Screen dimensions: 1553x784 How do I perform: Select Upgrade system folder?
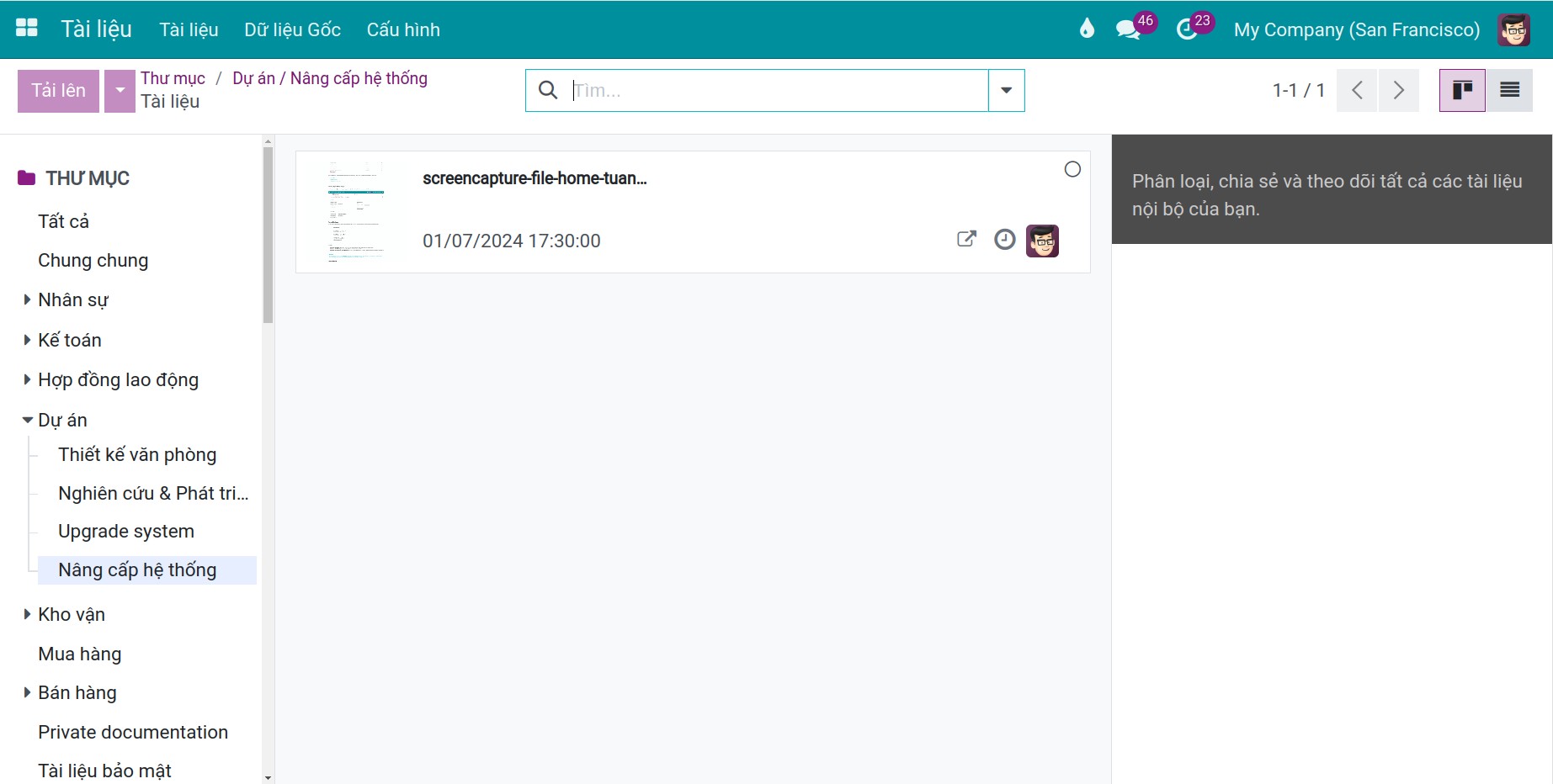(x=126, y=532)
